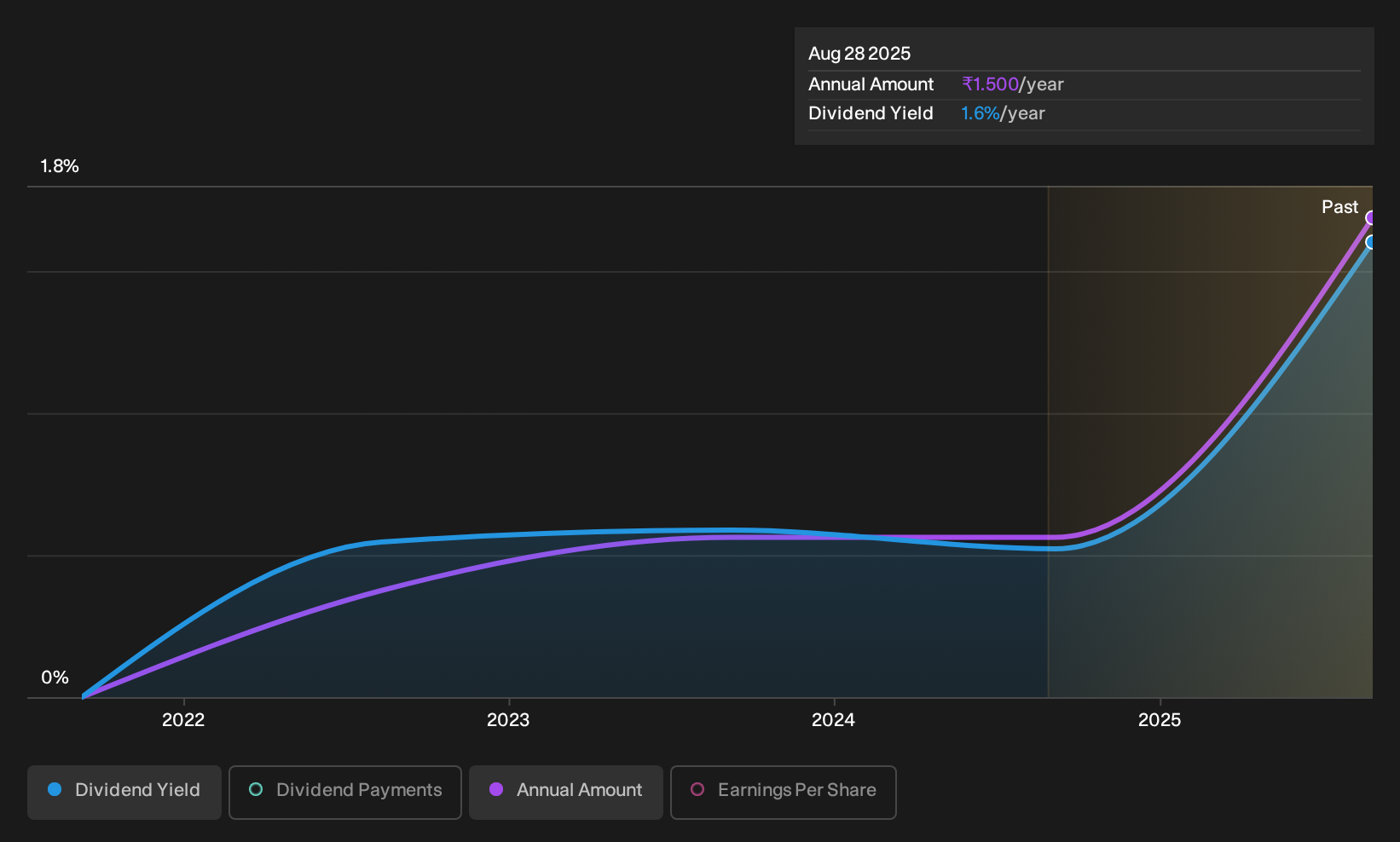1400x842 pixels.
Task: Toggle the Annual Amount series
Action: [565, 792]
